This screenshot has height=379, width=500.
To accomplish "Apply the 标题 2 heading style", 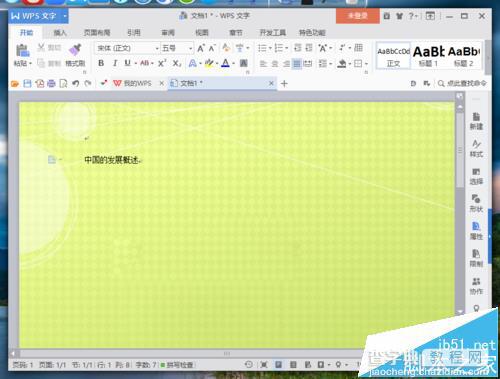I will pyautogui.click(x=464, y=56).
